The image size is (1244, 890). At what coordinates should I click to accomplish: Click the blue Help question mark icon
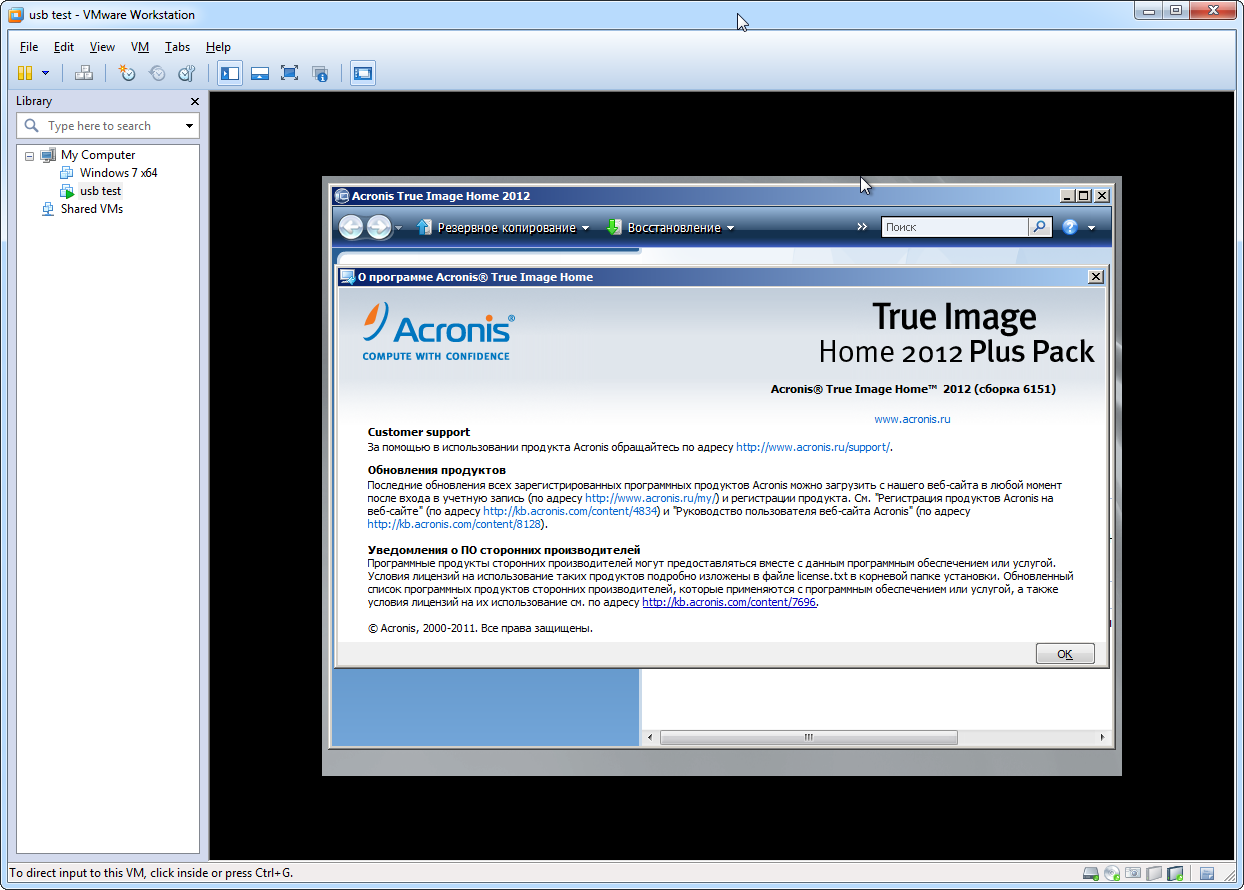tap(1070, 227)
